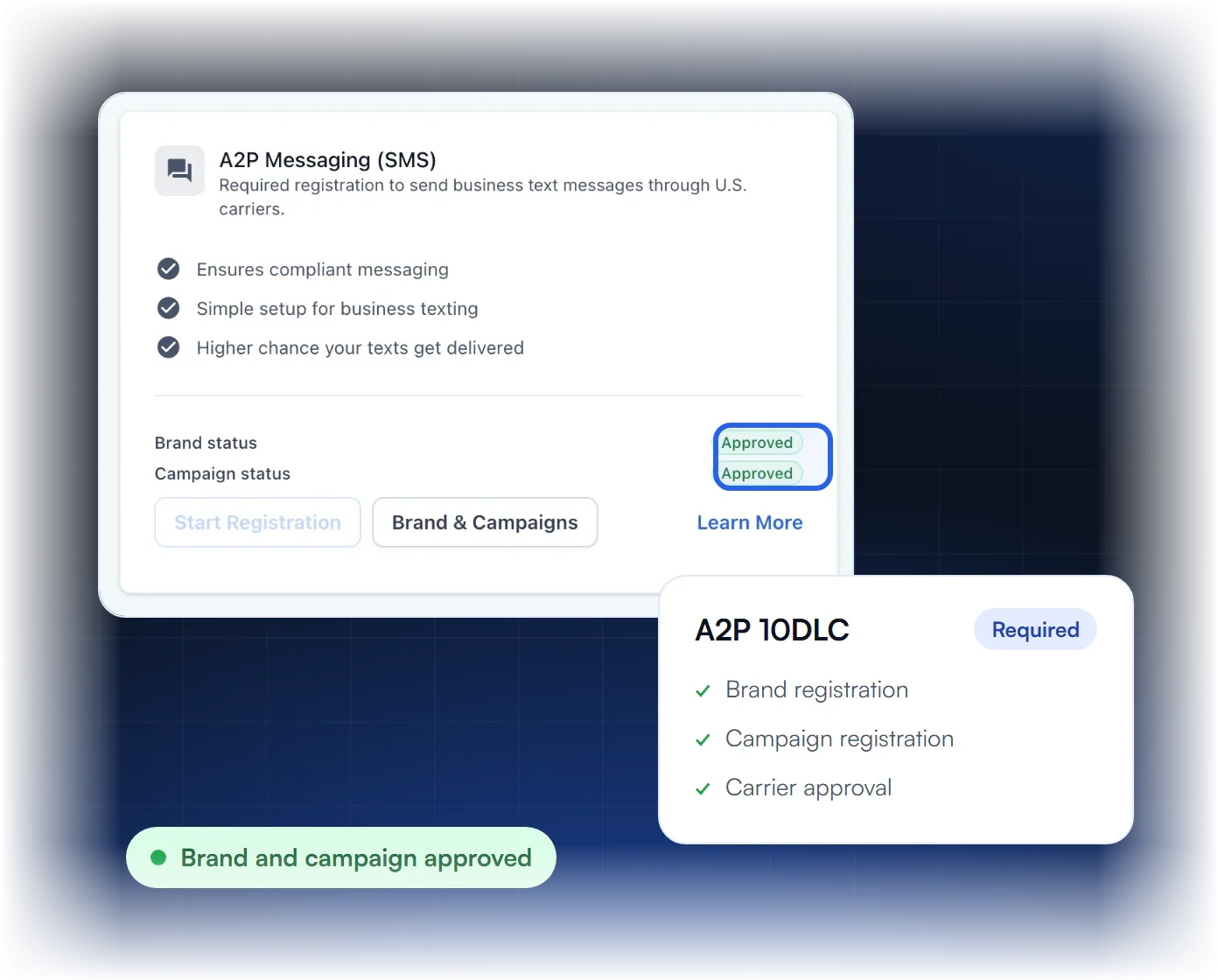Screen dimensions: 1218x980
Task: Click the A2P Messaging chat bubble icon
Action: [x=179, y=171]
